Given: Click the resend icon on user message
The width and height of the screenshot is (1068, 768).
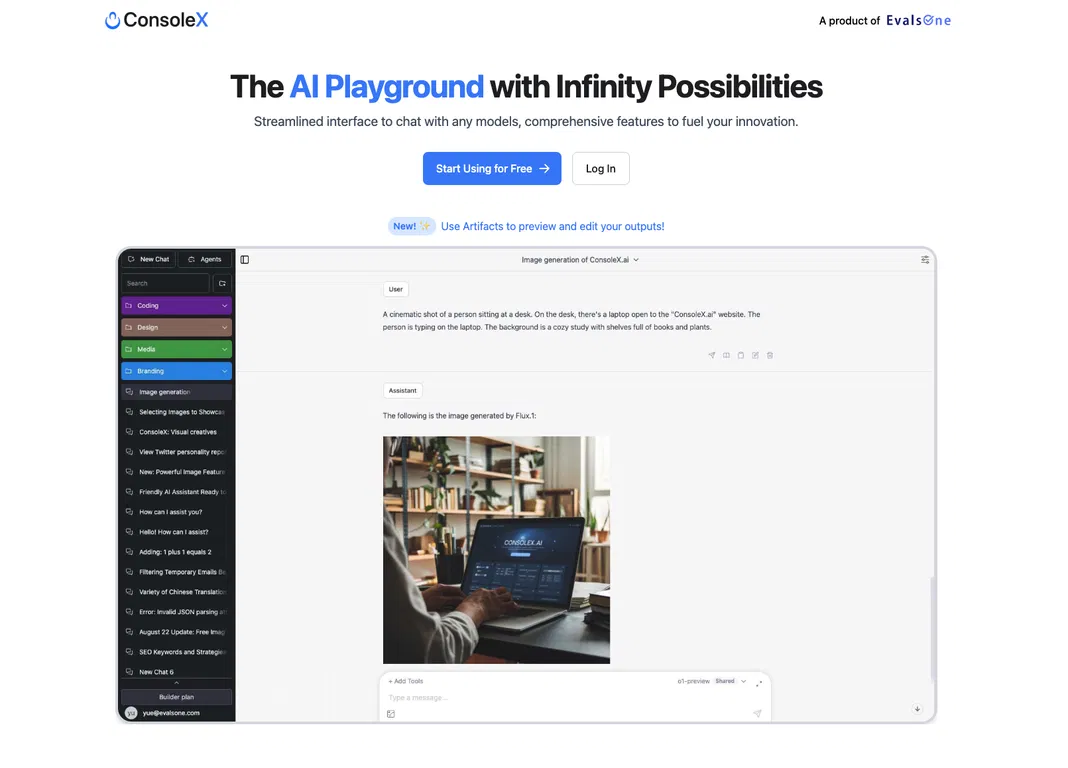Looking at the screenshot, I should click(712, 355).
